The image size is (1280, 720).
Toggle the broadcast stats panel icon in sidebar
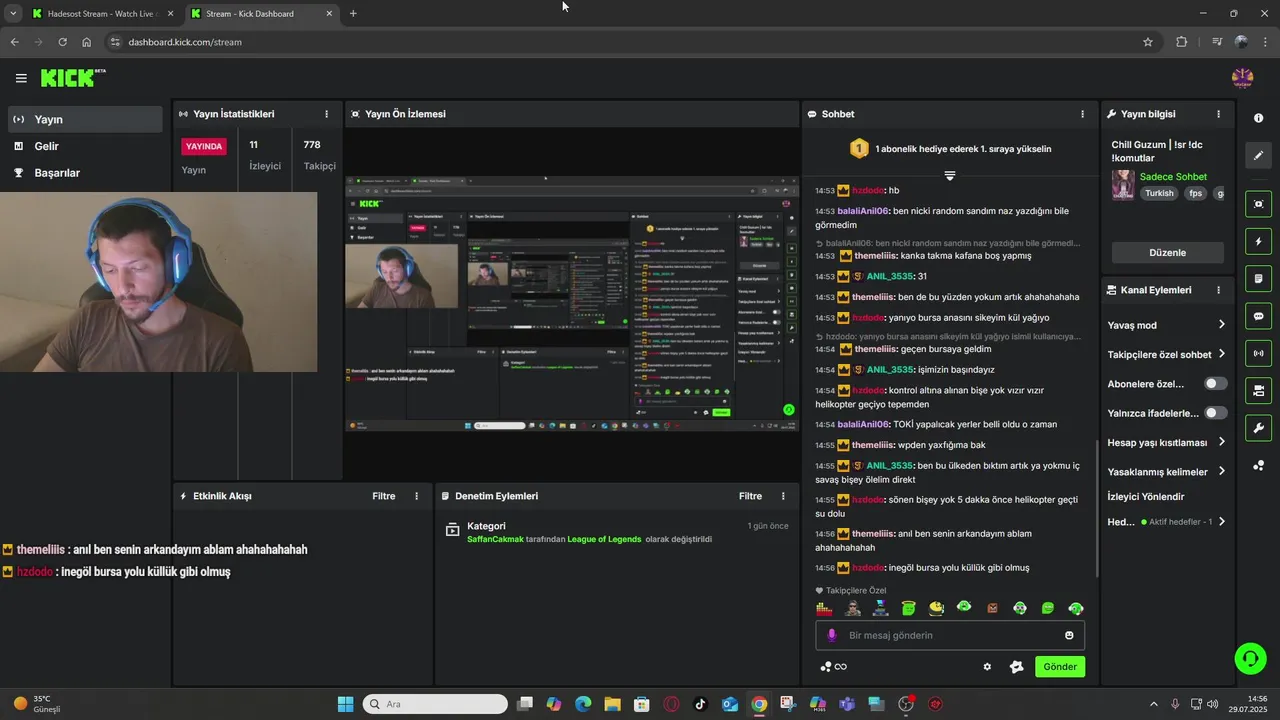point(1258,353)
